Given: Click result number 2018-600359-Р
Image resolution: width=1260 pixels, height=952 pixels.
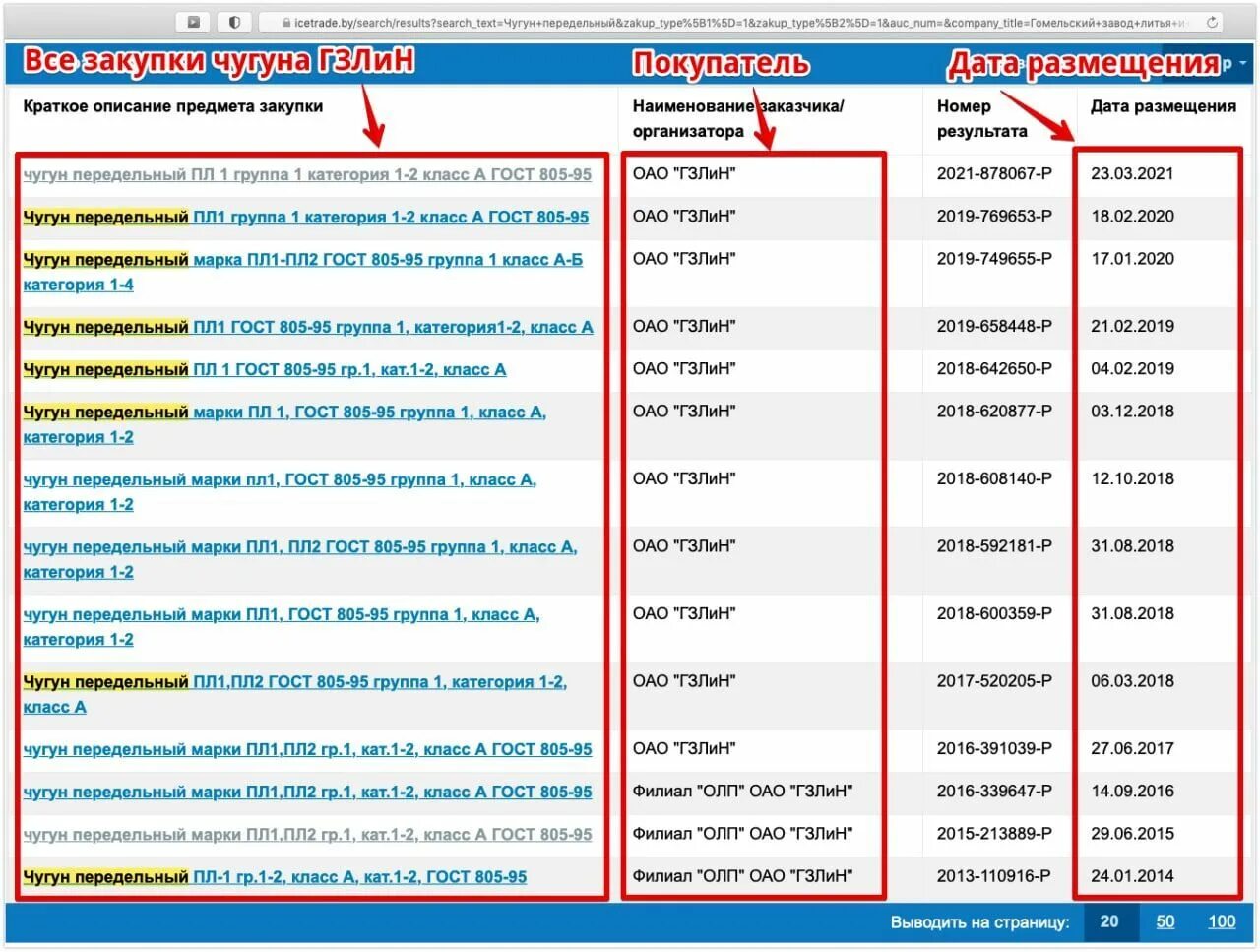Looking at the screenshot, I should click(x=994, y=613).
